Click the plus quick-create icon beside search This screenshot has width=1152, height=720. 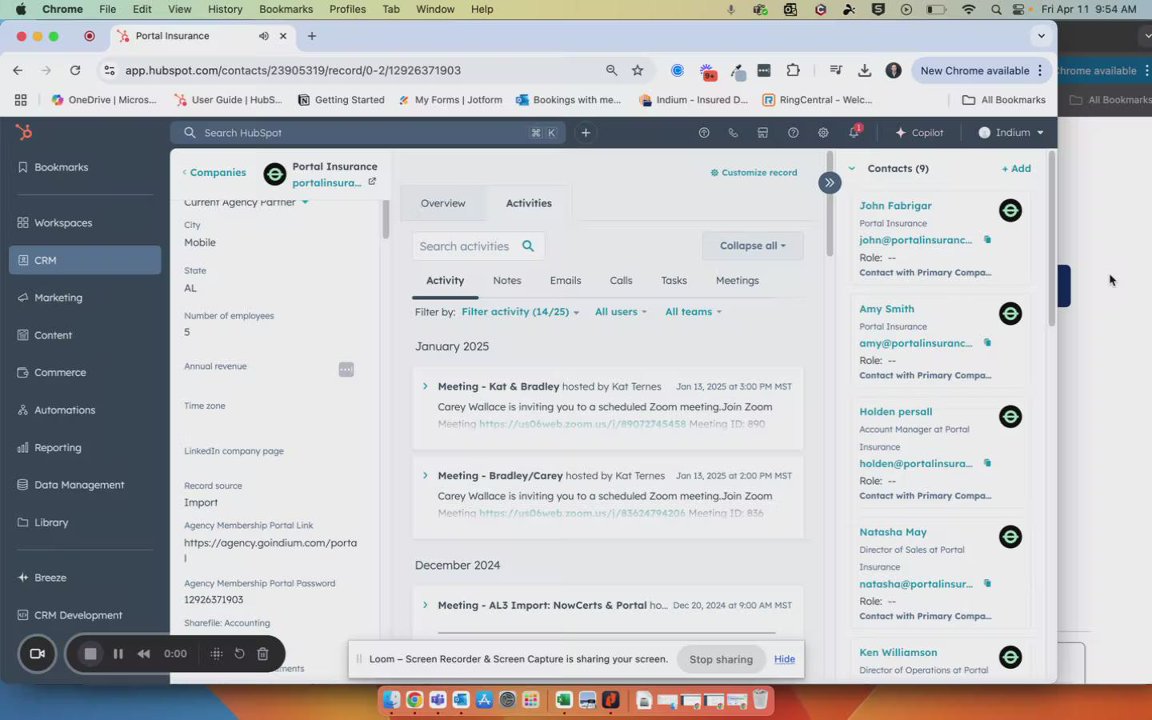(586, 133)
